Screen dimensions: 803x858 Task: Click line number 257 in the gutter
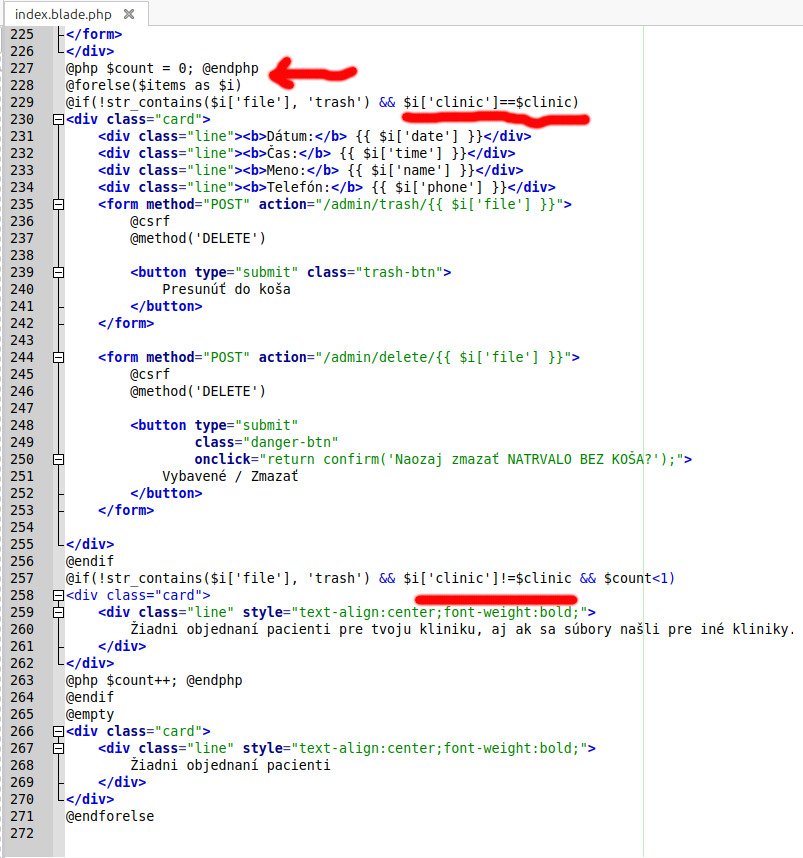click(21, 578)
